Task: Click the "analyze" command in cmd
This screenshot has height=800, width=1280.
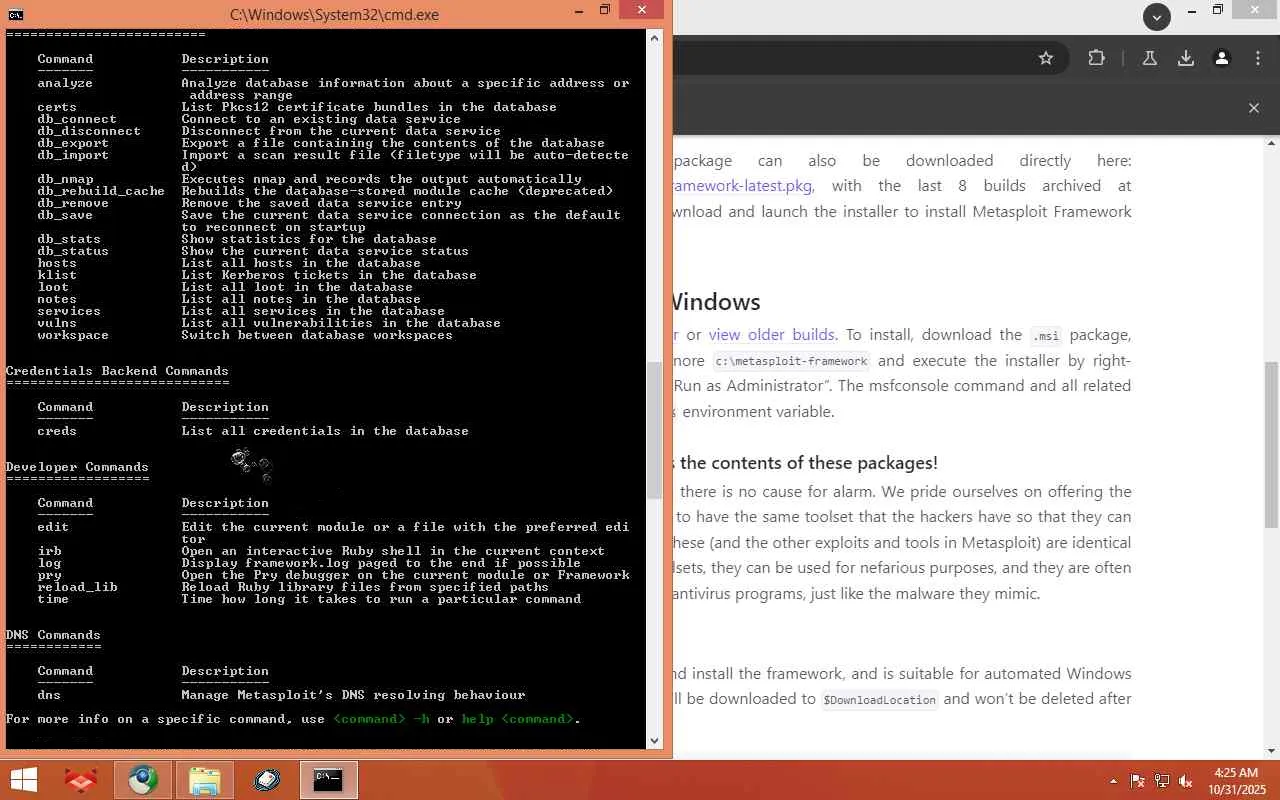Action: 65,83
